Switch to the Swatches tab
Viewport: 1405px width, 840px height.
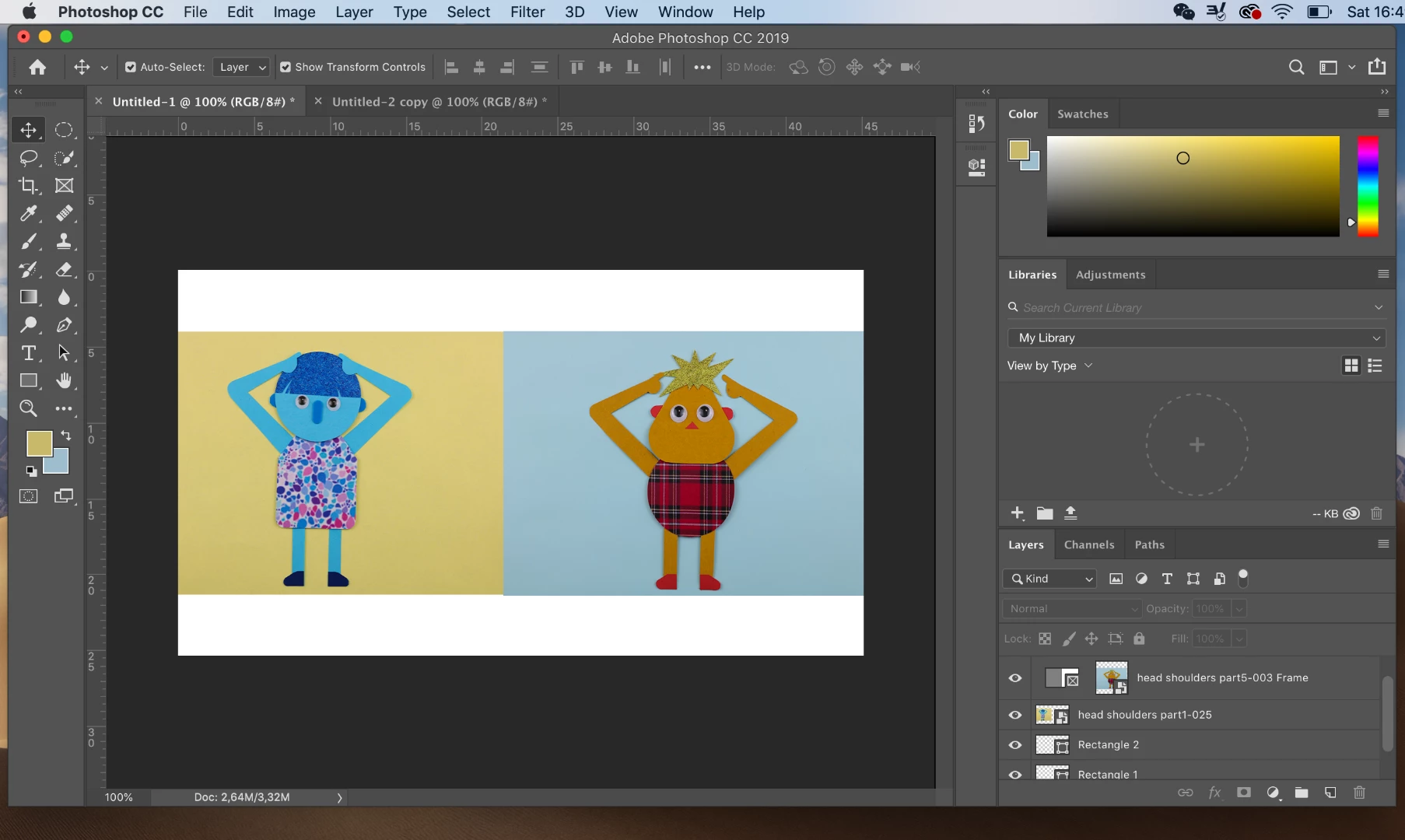(1082, 114)
